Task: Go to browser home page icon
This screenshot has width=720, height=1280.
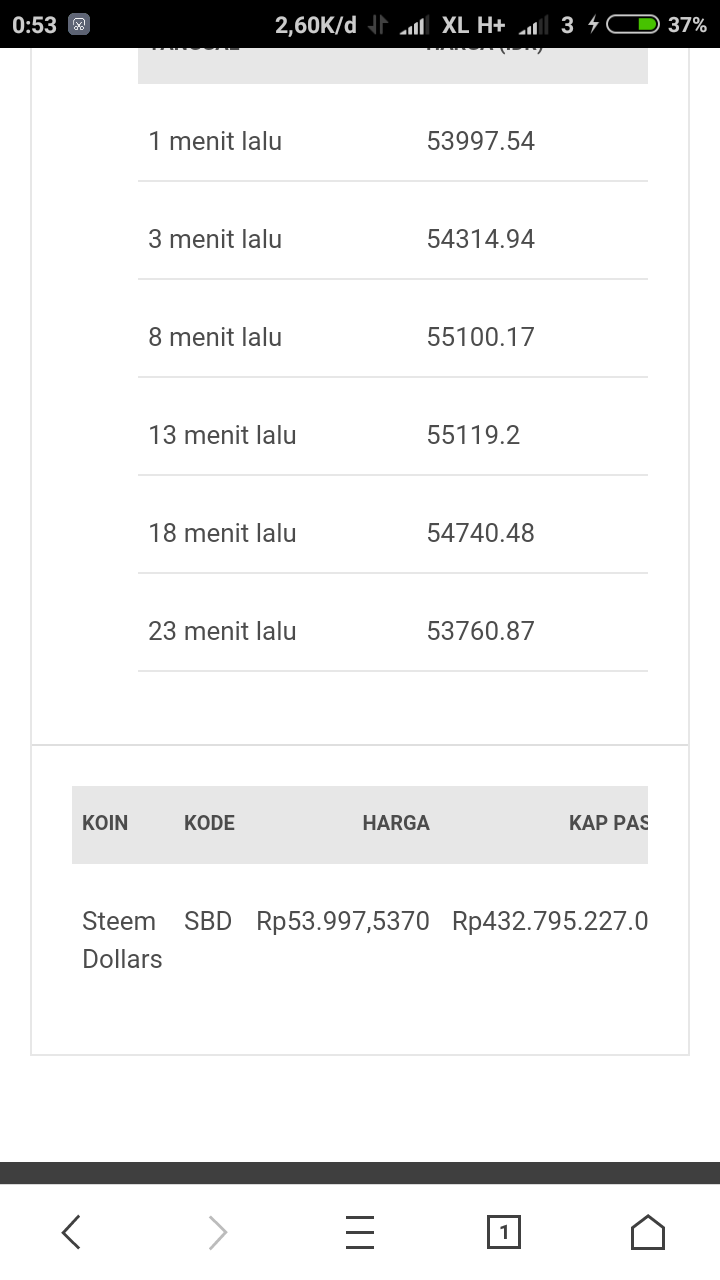Action: click(x=647, y=1232)
